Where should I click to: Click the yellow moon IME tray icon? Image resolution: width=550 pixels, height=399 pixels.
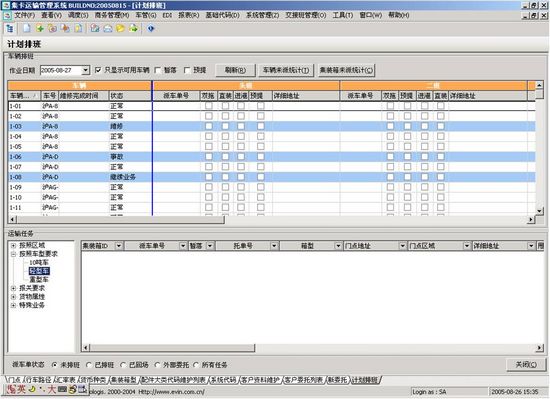pyautogui.click(x=32, y=388)
